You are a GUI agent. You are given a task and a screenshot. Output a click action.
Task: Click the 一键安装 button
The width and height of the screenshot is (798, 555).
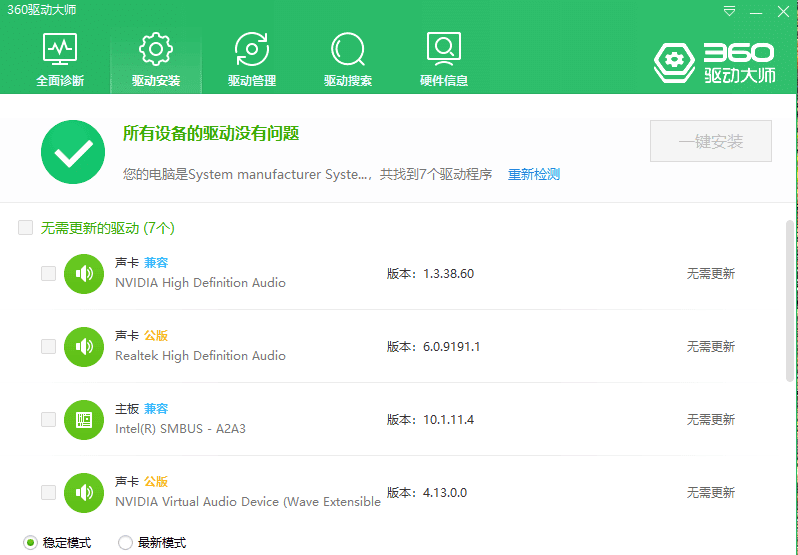[711, 141]
